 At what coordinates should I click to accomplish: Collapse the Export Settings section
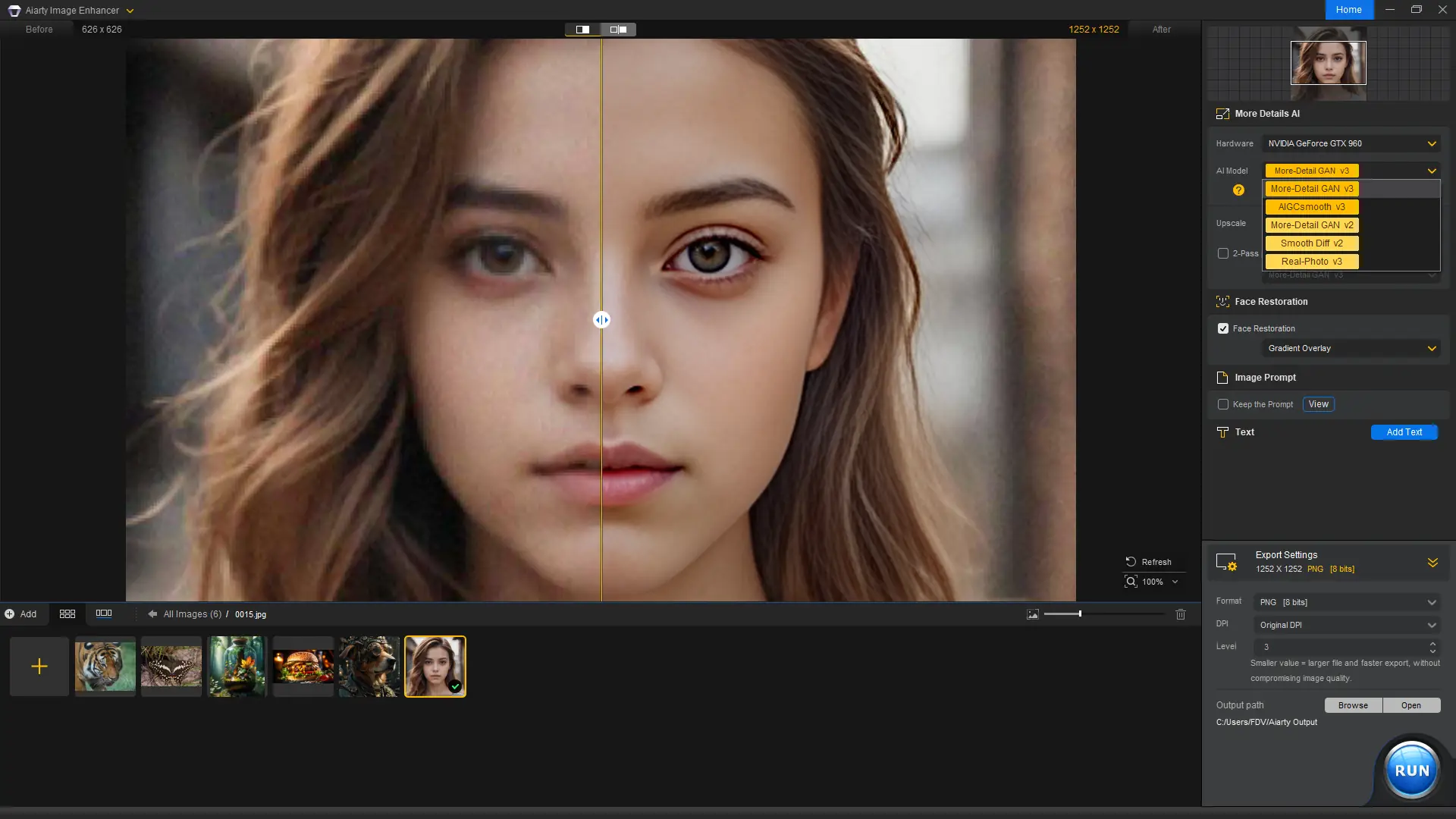pyautogui.click(x=1432, y=563)
